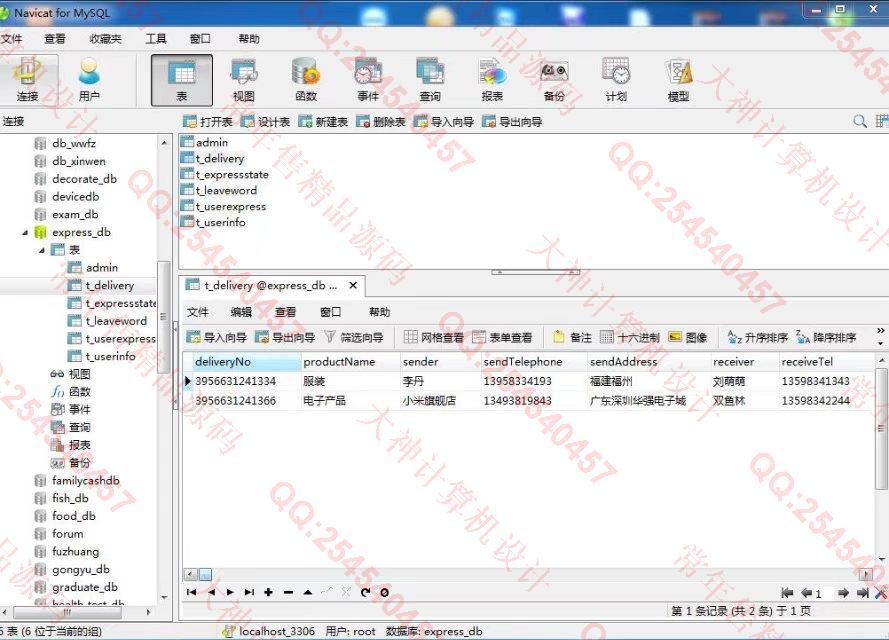Switch to 网格查看 (Grid View)

pyautogui.click(x=434, y=337)
